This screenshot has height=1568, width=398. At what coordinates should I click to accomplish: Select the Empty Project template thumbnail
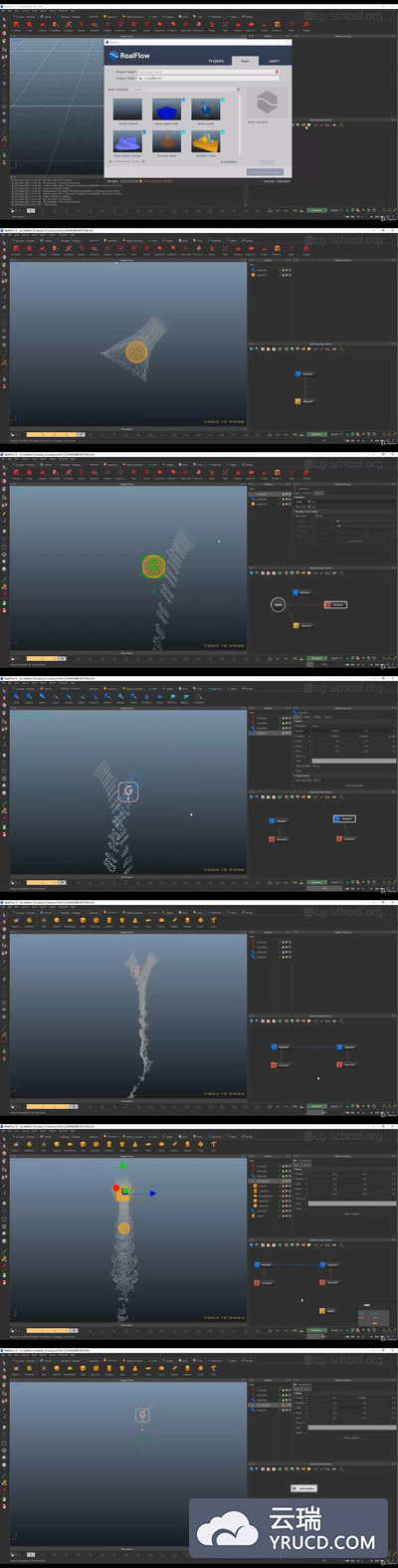128,110
